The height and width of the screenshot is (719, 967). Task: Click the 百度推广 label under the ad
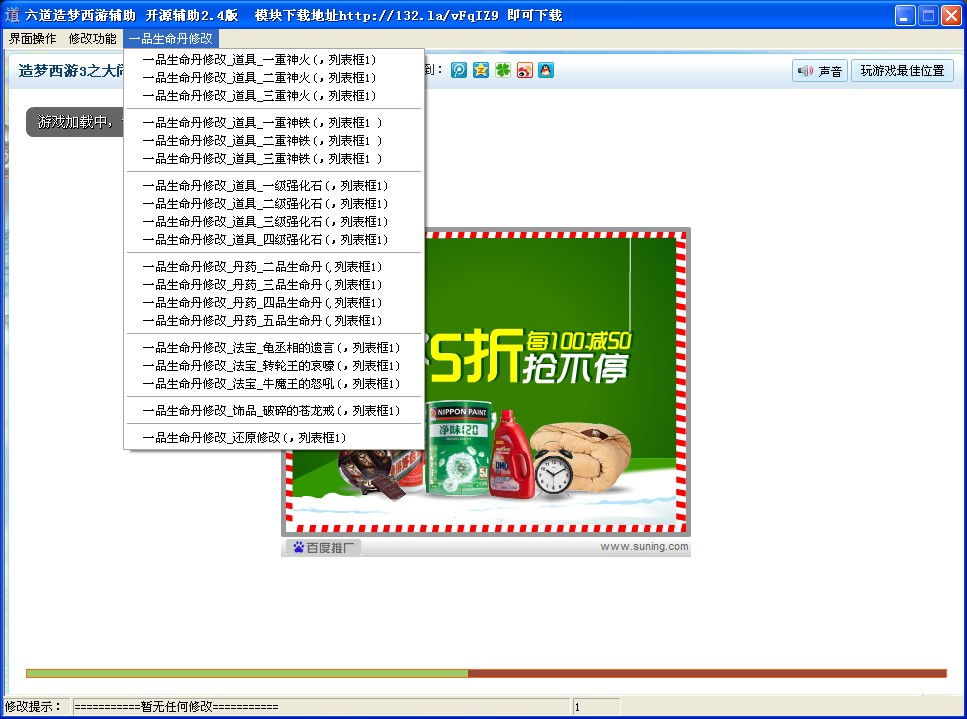point(323,547)
